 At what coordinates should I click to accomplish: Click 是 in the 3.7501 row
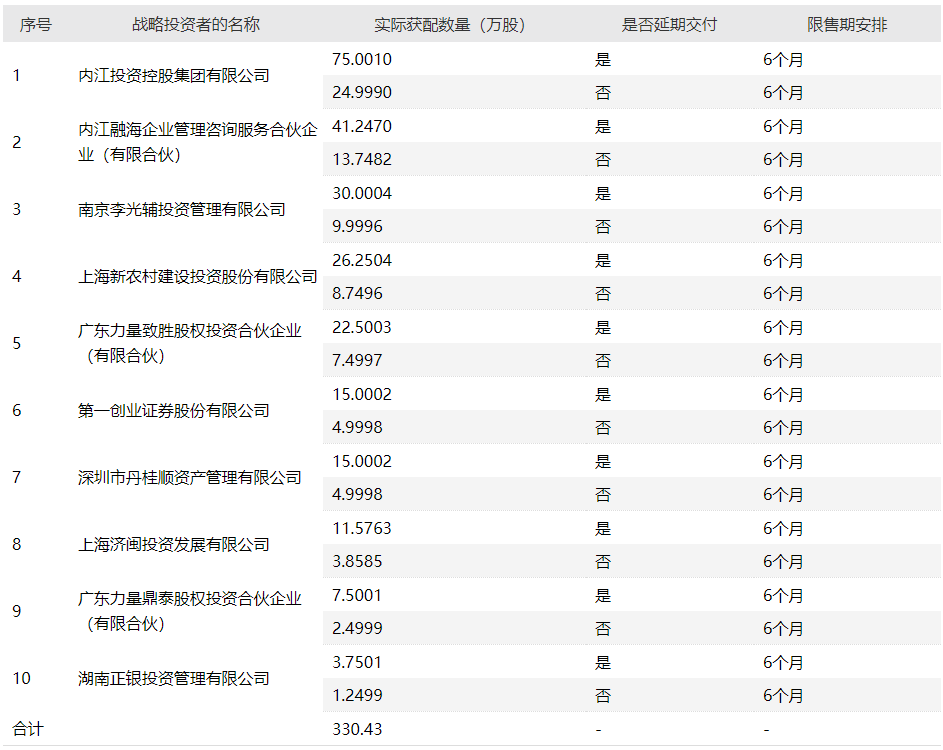coord(603,662)
